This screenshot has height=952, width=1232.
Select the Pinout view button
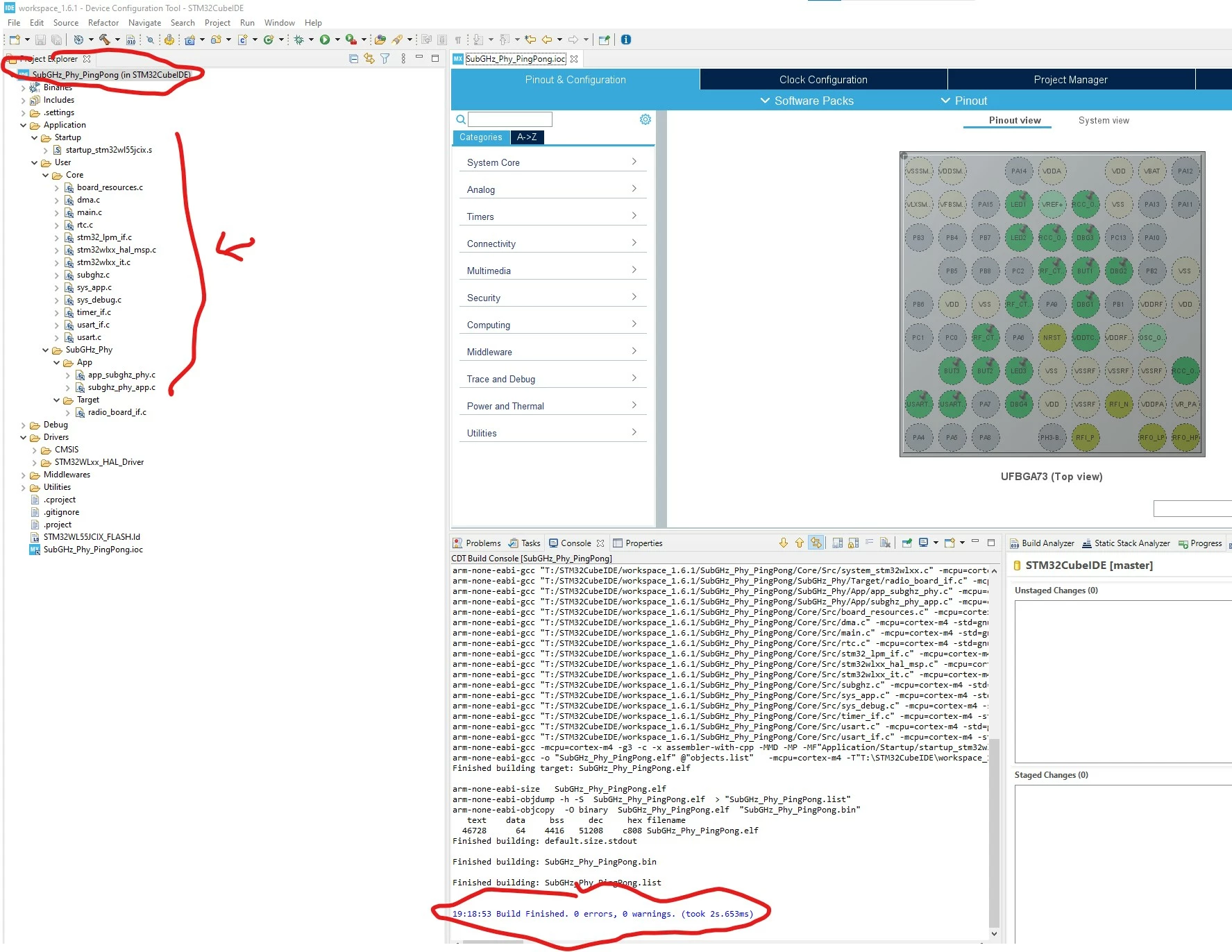click(1015, 121)
